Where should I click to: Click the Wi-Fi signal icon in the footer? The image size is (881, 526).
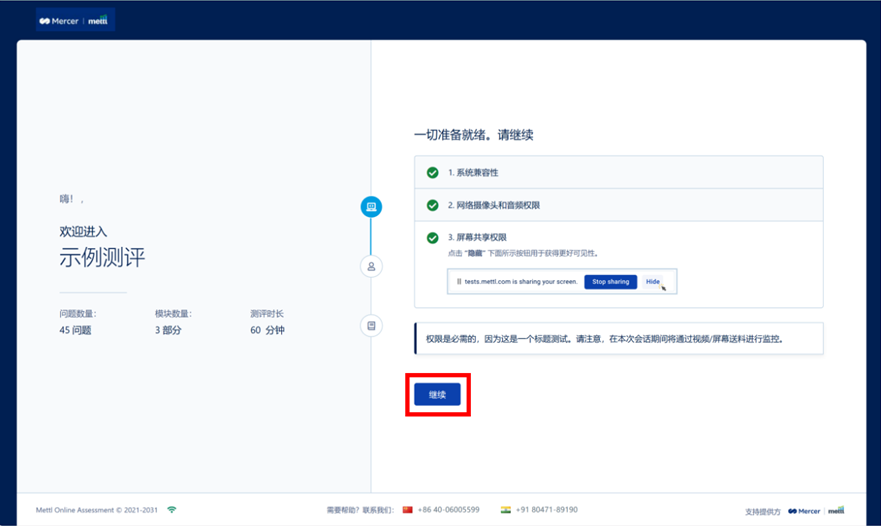point(172,510)
